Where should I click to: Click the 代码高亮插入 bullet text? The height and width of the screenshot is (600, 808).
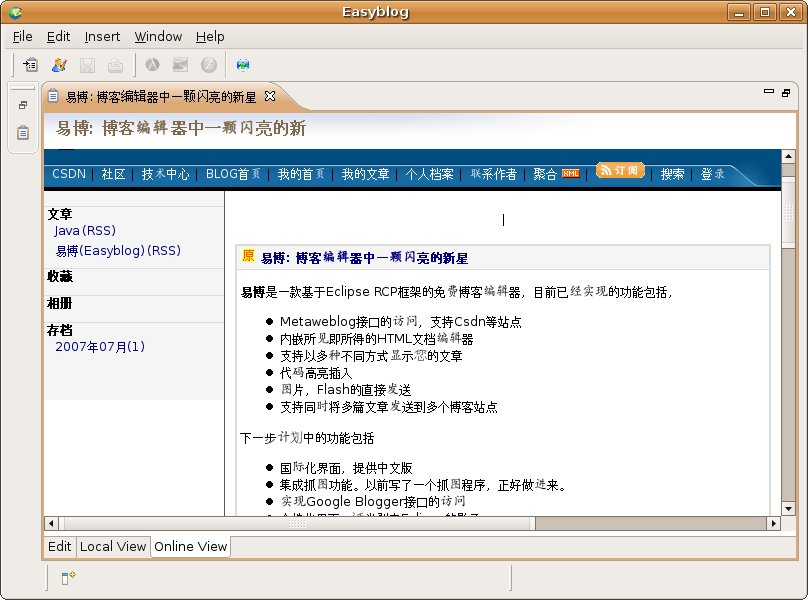(316, 373)
